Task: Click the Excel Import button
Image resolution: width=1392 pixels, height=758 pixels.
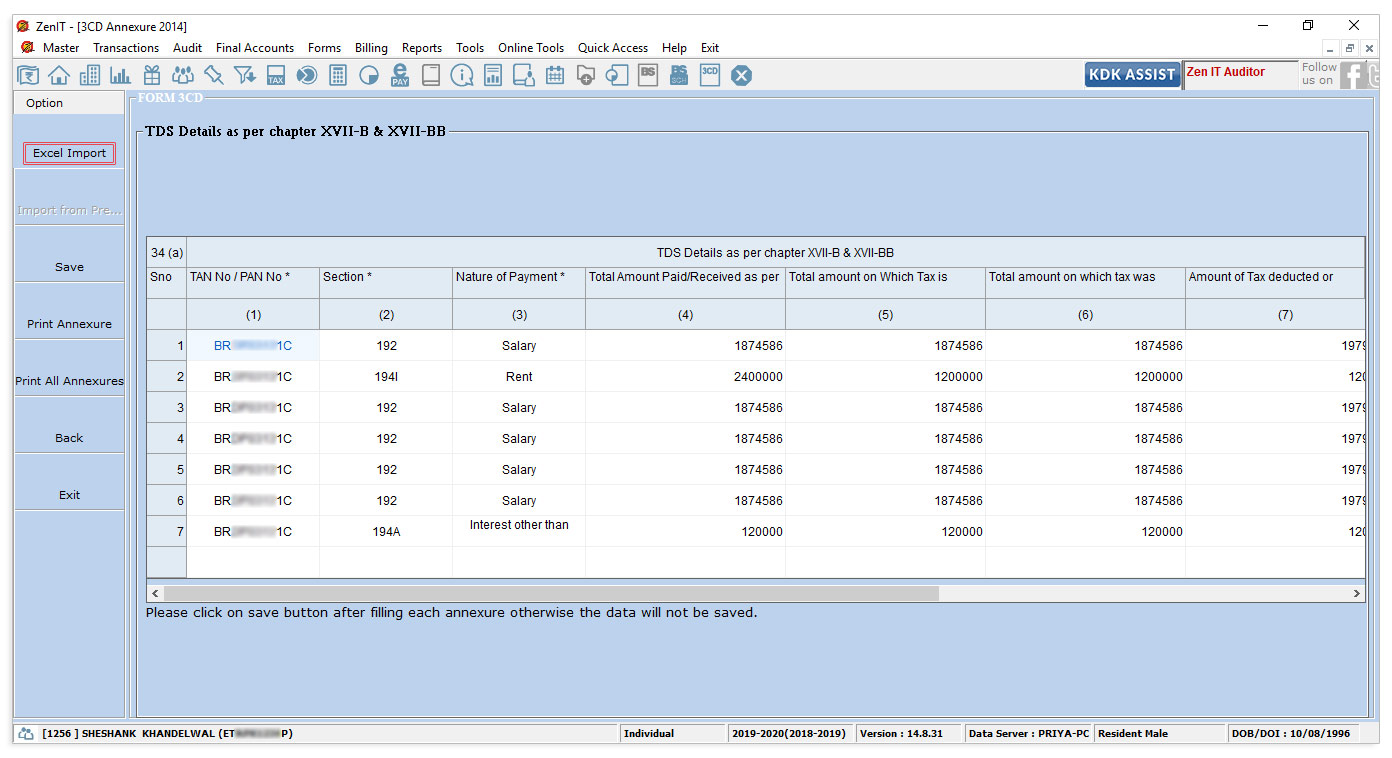Action: click(70, 153)
